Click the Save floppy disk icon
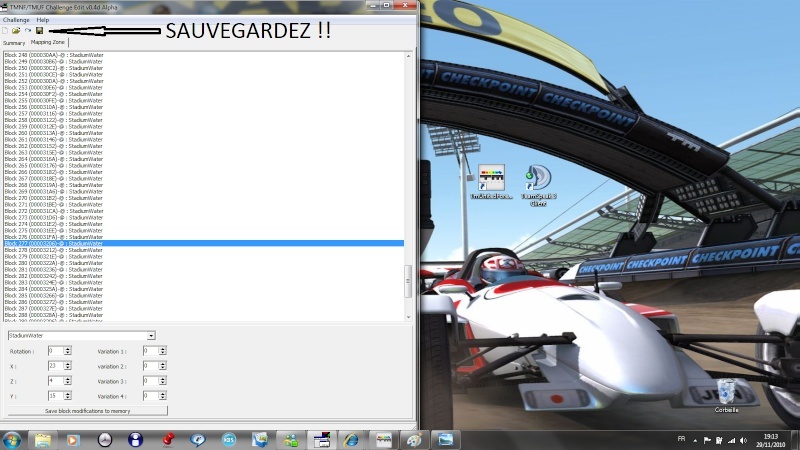Image resolution: width=800 pixels, height=450 pixels. click(39, 31)
